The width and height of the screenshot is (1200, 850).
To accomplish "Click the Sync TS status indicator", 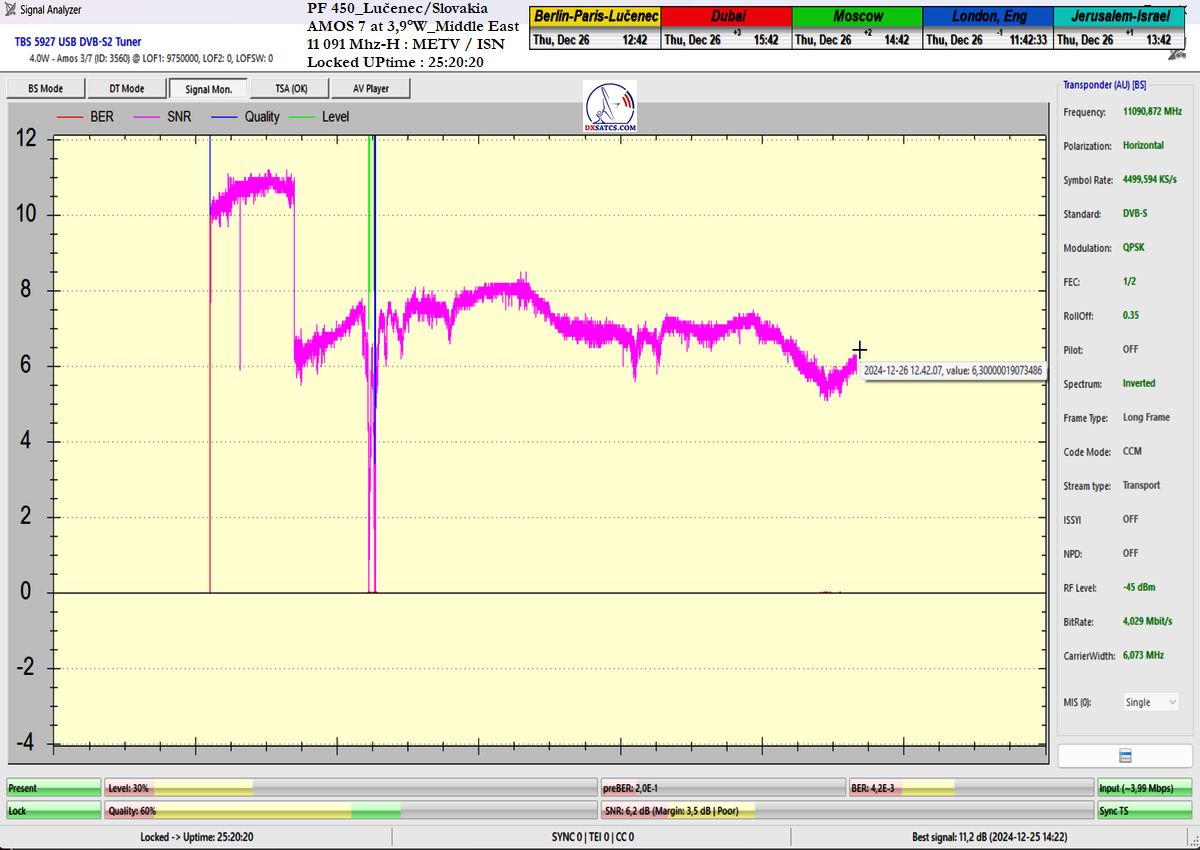I will click(1144, 810).
